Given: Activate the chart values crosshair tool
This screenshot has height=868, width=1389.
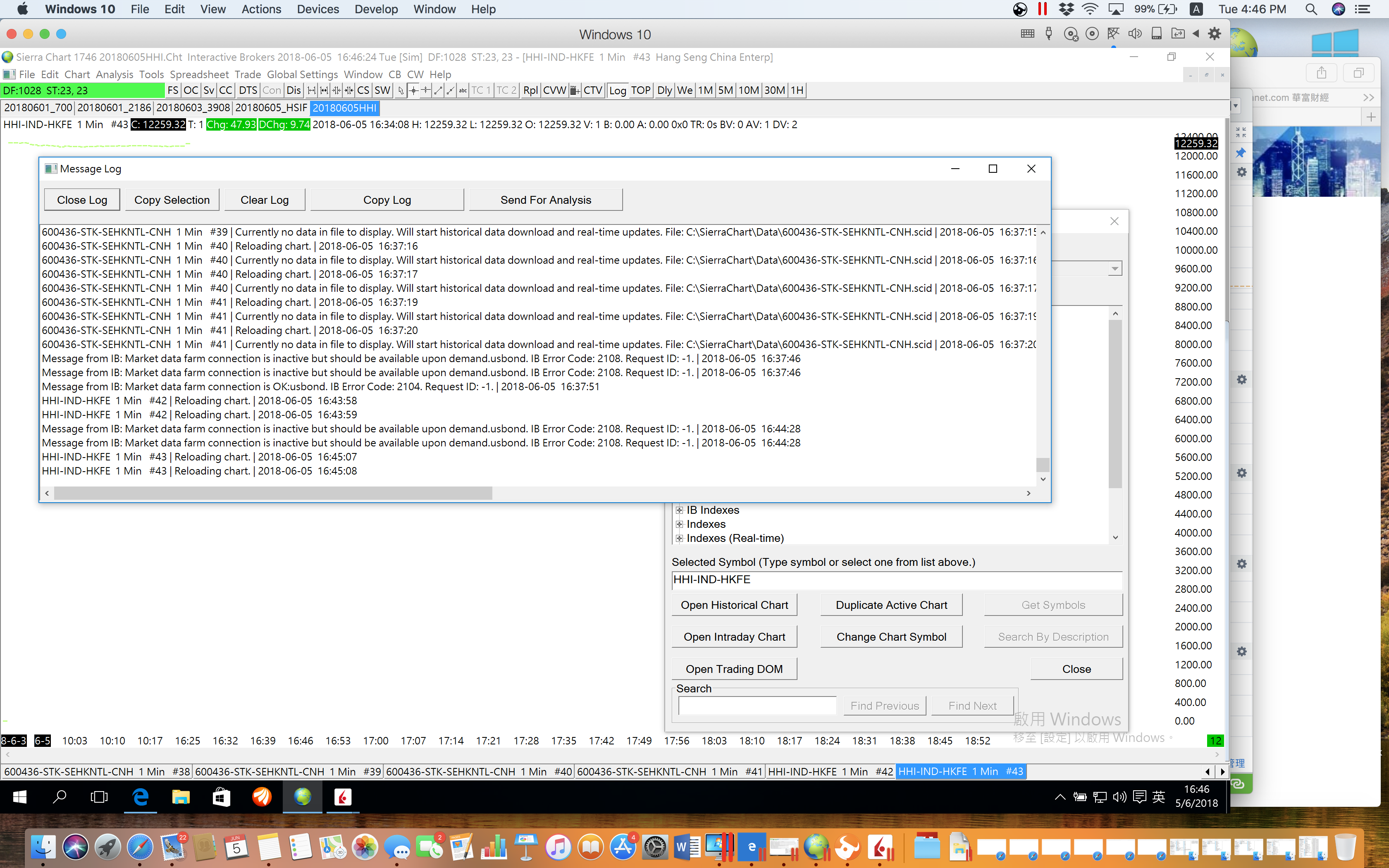Looking at the screenshot, I should pyautogui.click(x=413, y=90).
